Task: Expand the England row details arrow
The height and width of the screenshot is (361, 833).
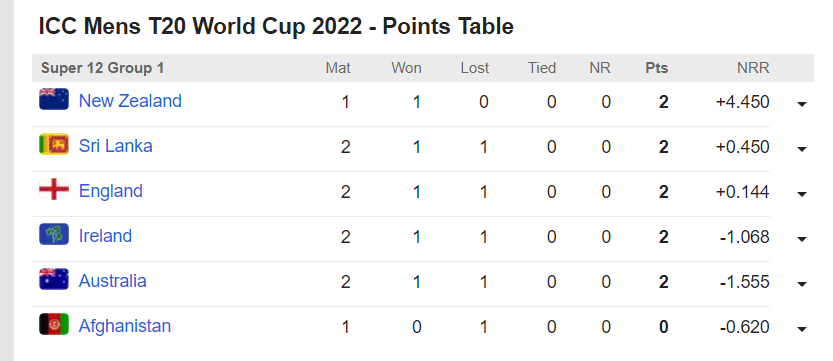Action: tap(802, 194)
